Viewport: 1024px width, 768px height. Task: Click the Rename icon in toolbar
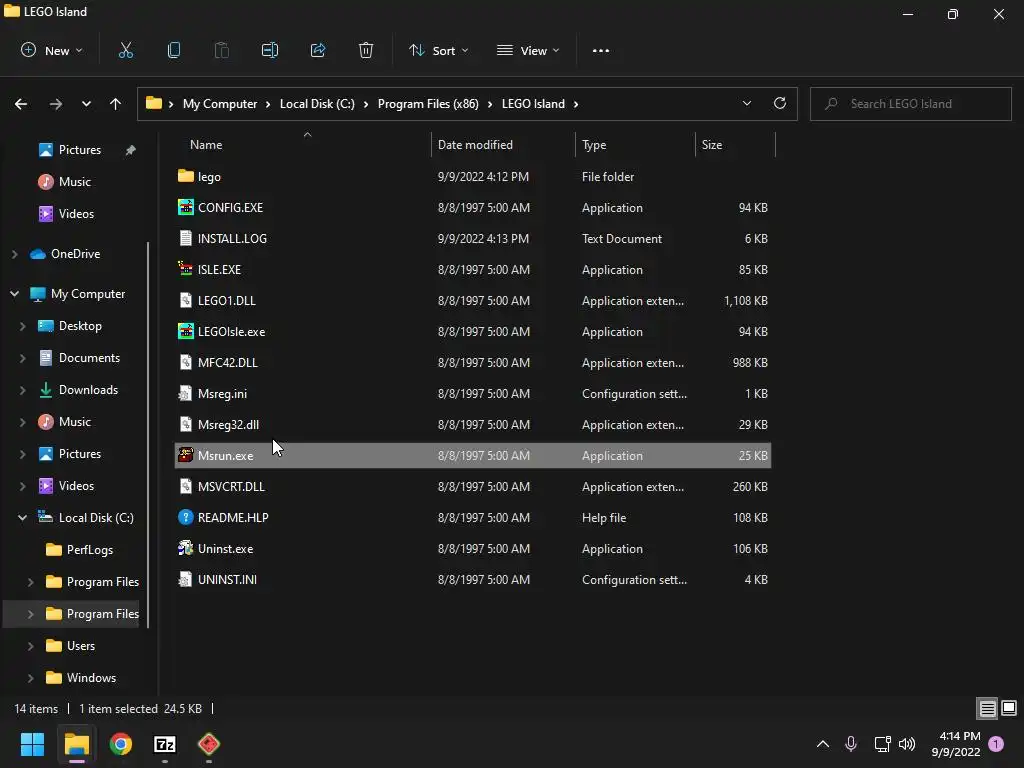point(270,50)
